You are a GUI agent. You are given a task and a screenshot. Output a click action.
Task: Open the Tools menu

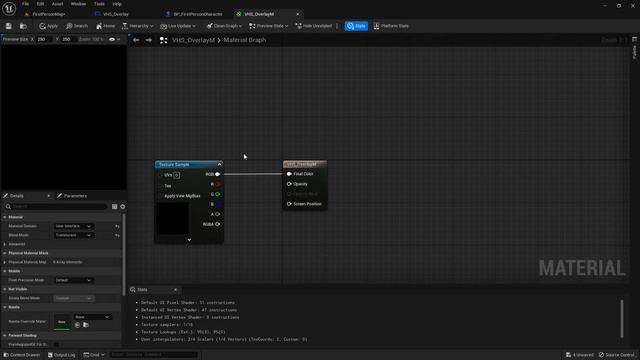99,4
